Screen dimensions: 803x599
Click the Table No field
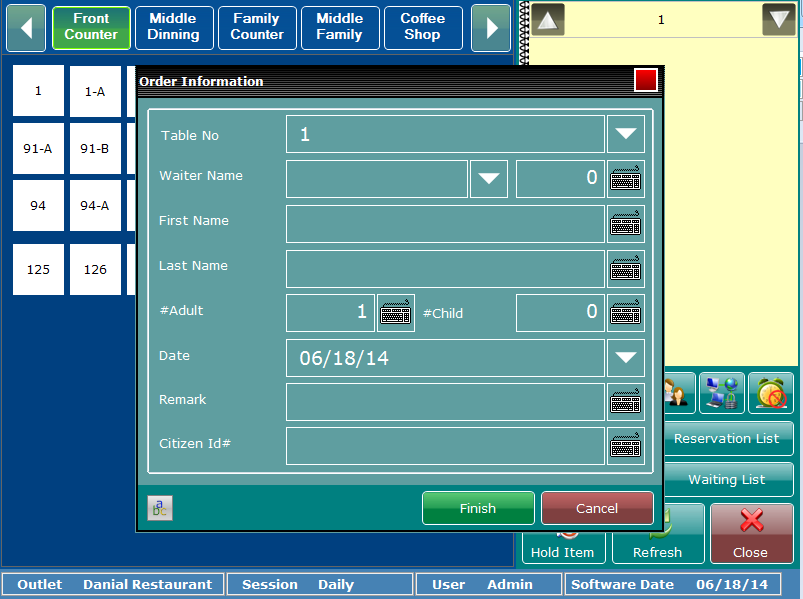tap(445, 134)
